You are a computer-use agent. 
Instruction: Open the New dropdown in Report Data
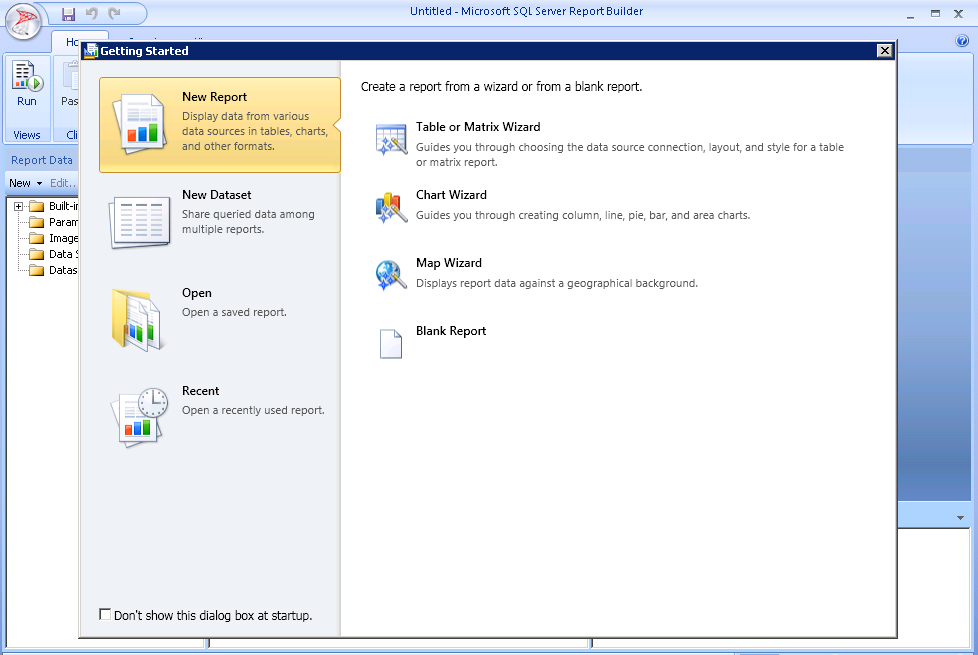point(26,183)
